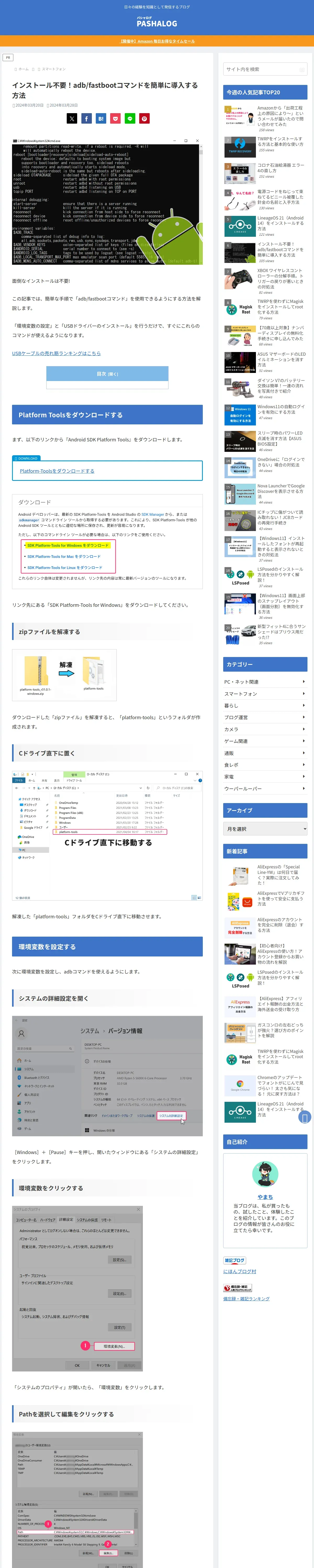Open 【AliExpress】アフィリエイト報酬の出金方法 article title
This screenshot has height=1568, width=314.
tap(281, 1004)
